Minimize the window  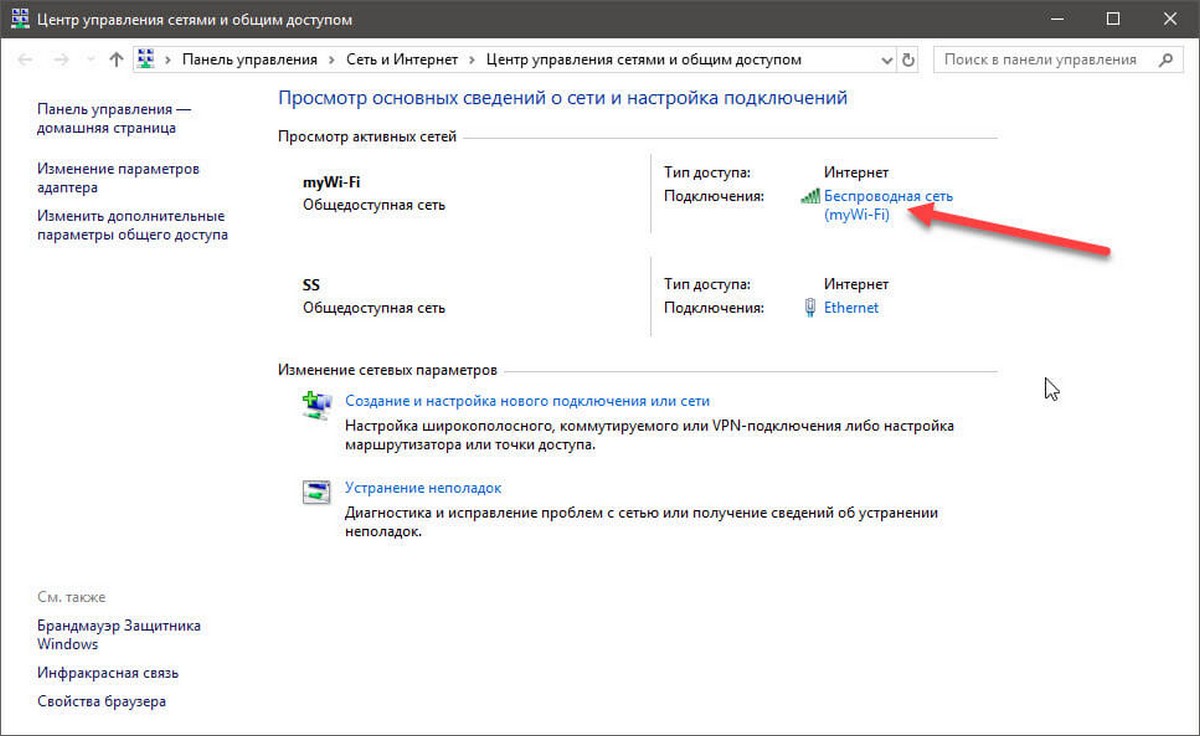[x=1059, y=19]
